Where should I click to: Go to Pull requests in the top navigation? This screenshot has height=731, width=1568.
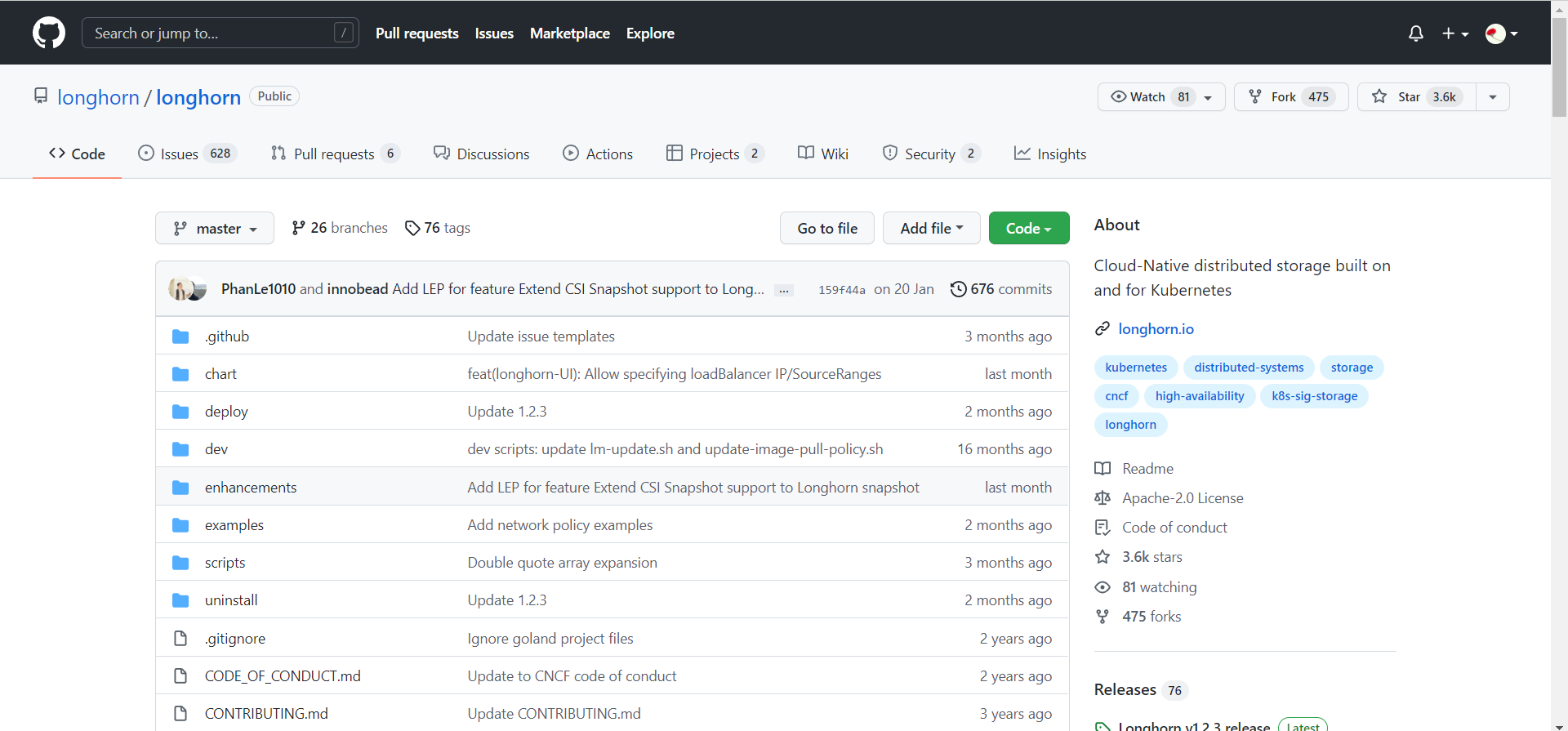coord(417,33)
